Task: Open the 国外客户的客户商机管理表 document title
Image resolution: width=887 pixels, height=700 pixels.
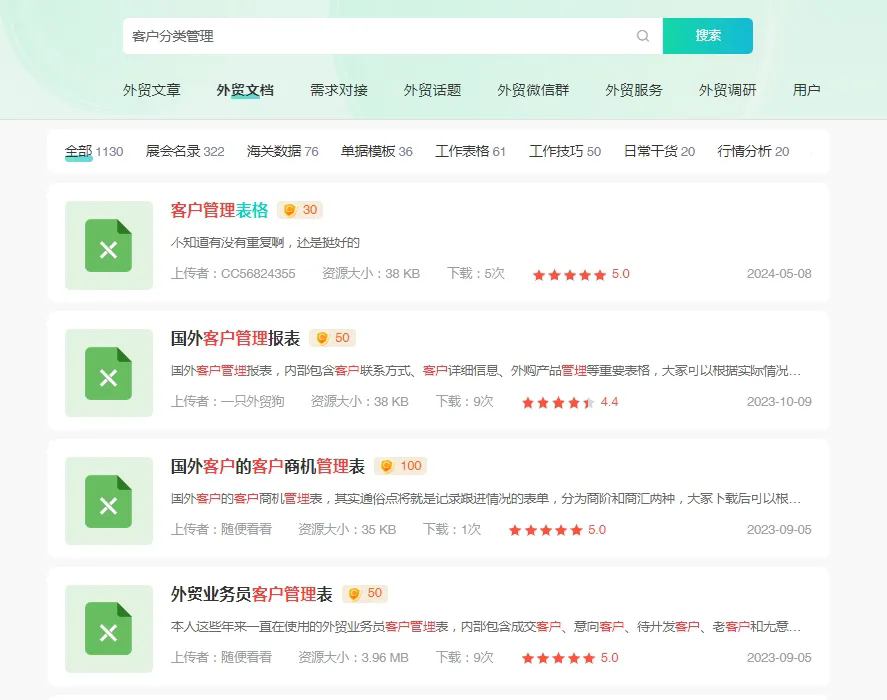Action: 268,466
